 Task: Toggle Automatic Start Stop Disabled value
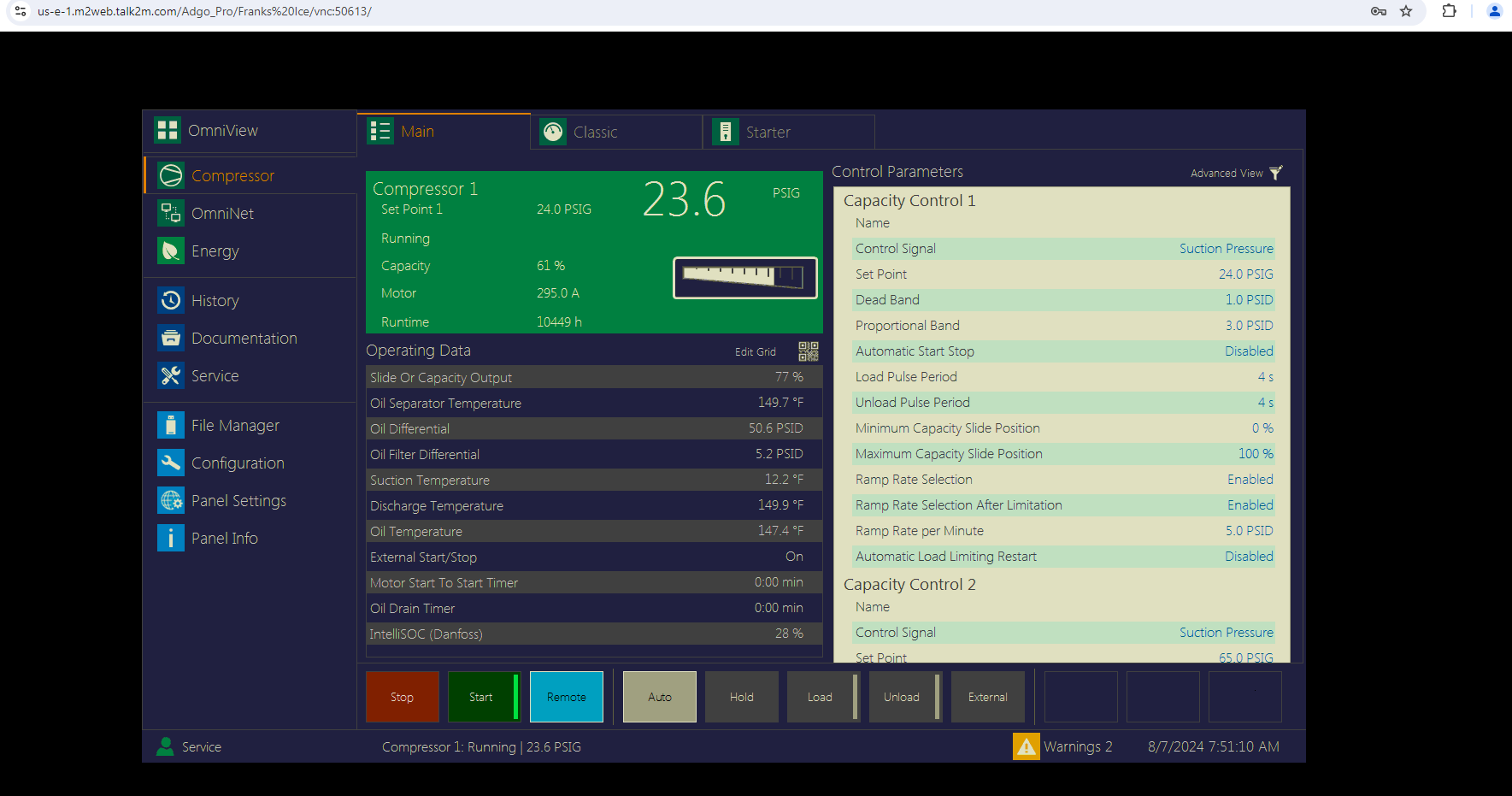[x=1248, y=351]
